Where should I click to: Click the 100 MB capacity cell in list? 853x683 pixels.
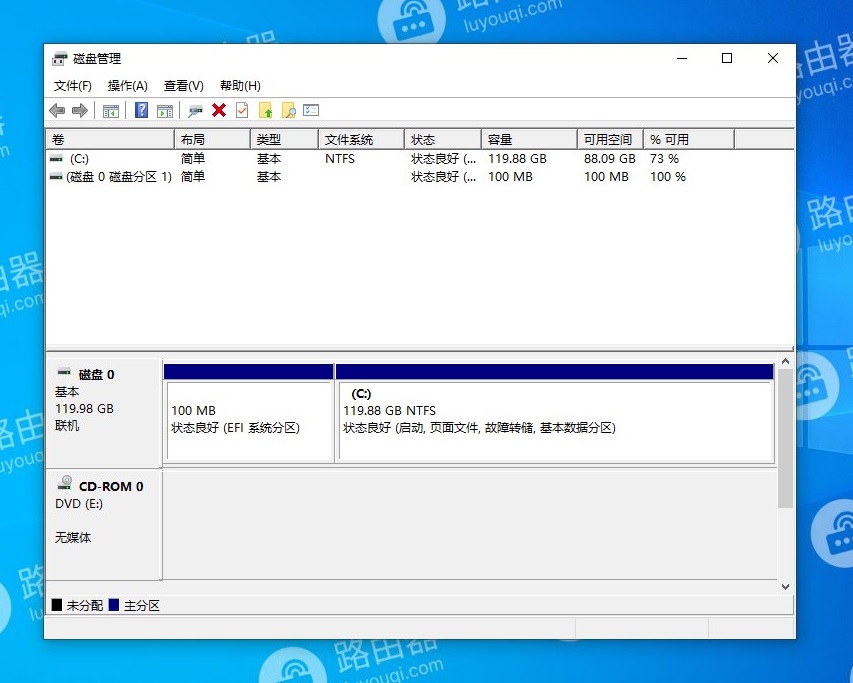(510, 177)
